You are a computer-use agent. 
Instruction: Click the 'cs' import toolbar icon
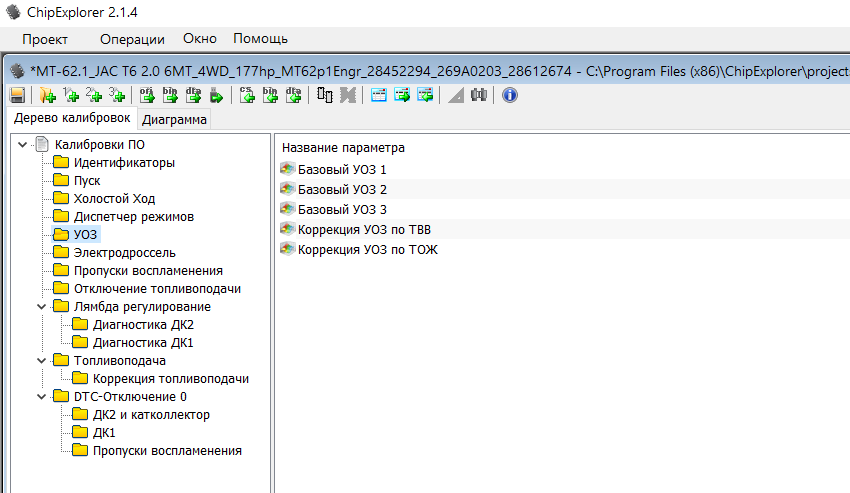click(x=246, y=95)
